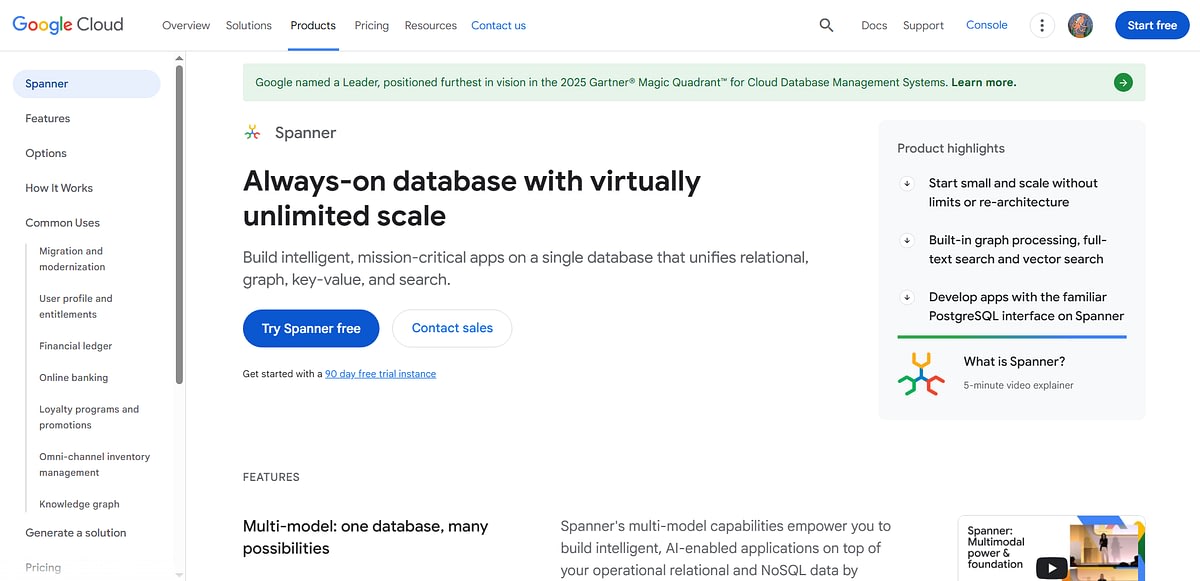Expand the PostgreSQL interface highlight

tap(907, 298)
